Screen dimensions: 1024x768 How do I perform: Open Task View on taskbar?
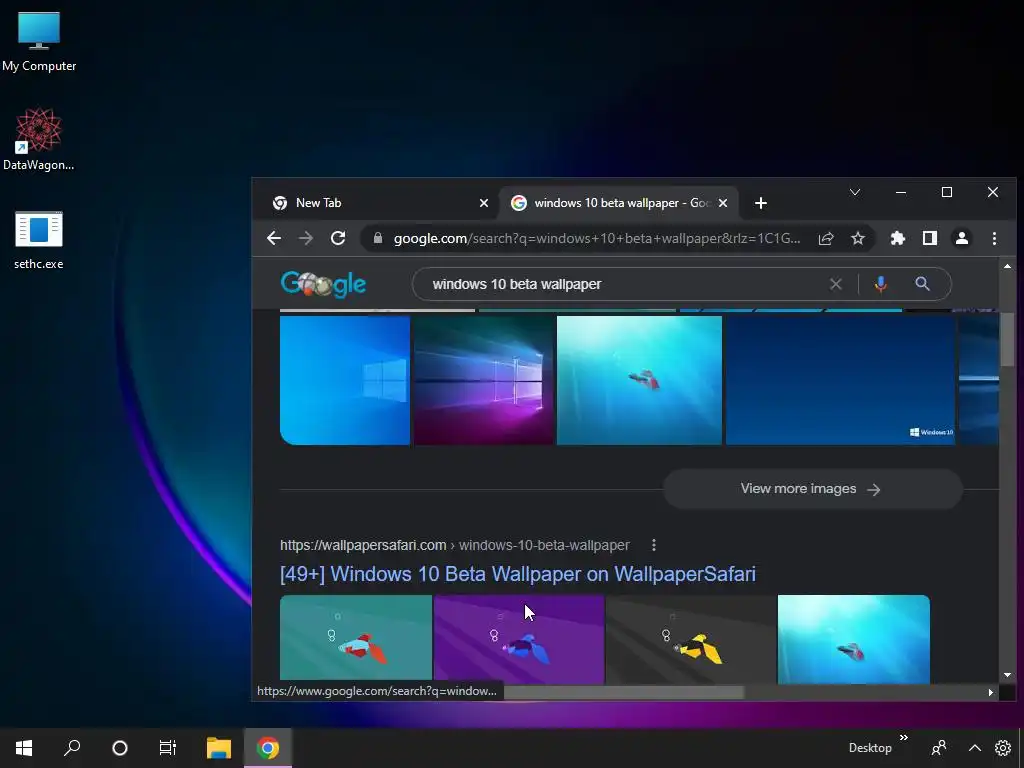click(x=168, y=748)
